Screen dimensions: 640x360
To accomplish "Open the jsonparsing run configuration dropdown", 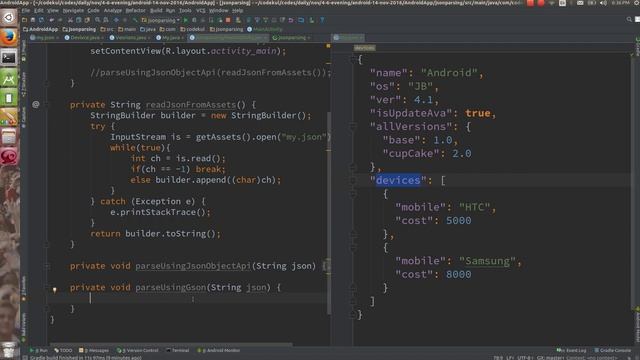I will [x=160, y=20].
